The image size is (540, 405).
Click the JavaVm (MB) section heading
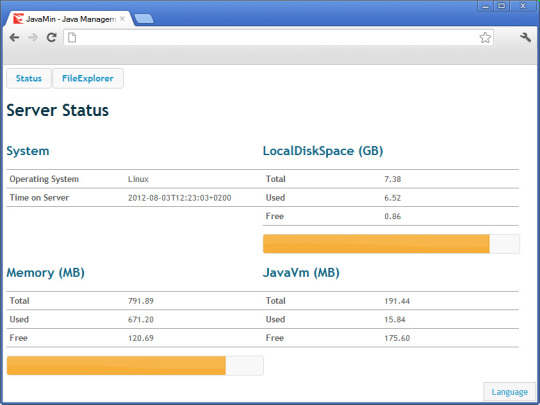pyautogui.click(x=301, y=273)
